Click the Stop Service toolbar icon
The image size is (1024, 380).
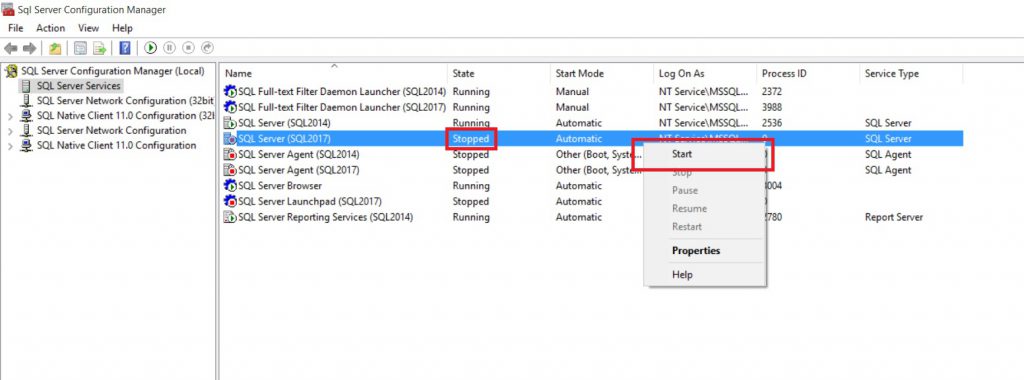point(188,48)
